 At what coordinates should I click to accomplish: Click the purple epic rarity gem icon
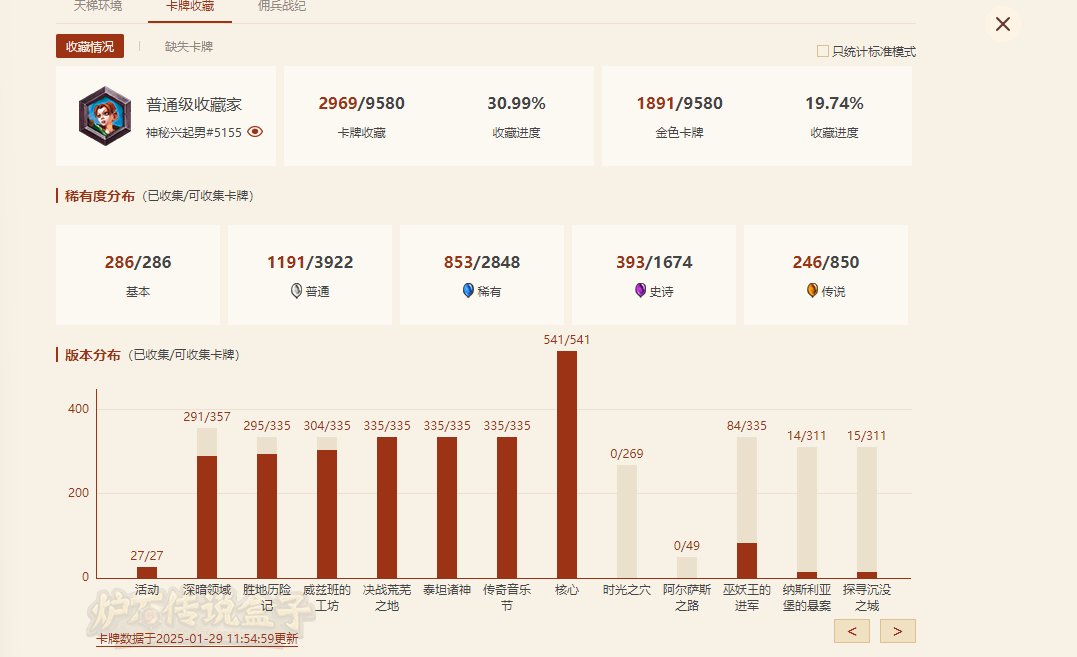640,291
